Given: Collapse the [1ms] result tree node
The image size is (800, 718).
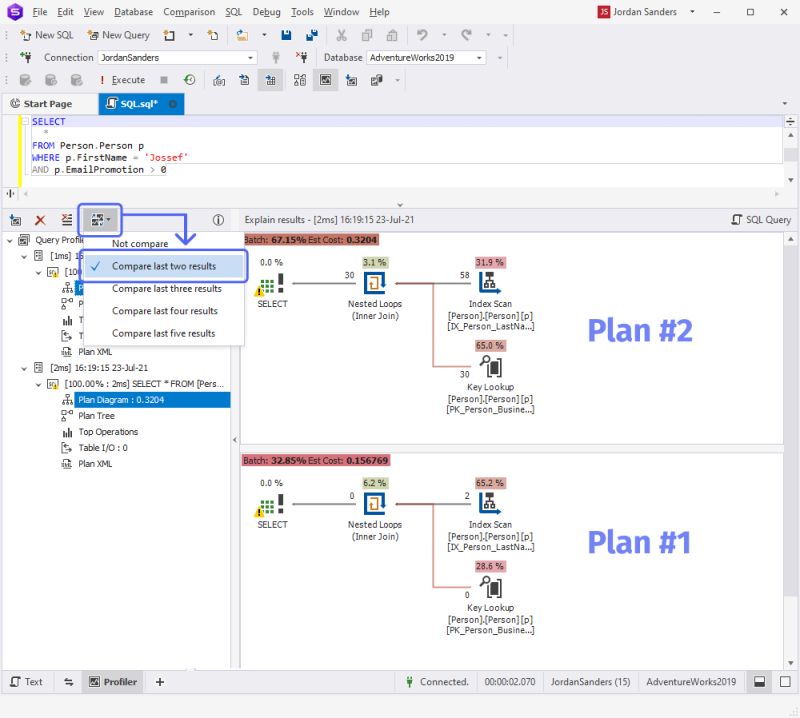Looking at the screenshot, I should (x=24, y=256).
